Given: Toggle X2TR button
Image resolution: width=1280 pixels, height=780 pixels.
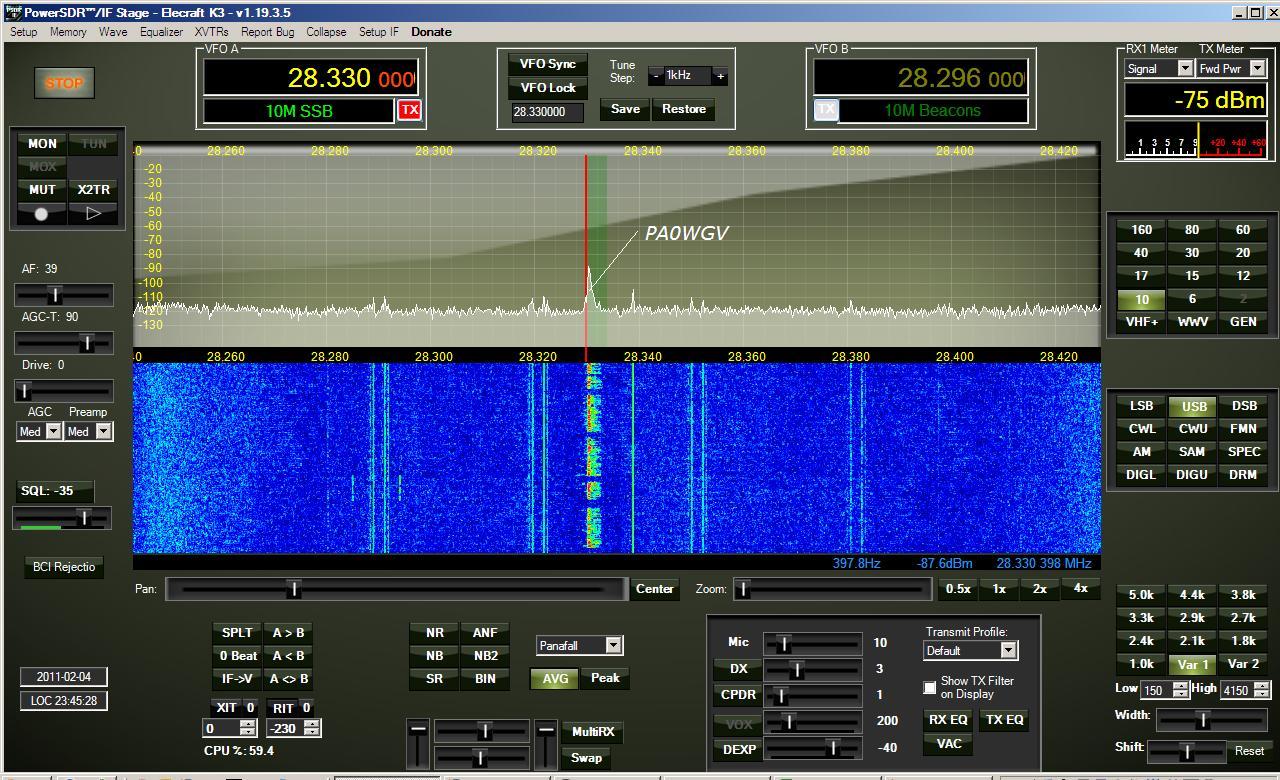Looking at the screenshot, I should point(93,190).
